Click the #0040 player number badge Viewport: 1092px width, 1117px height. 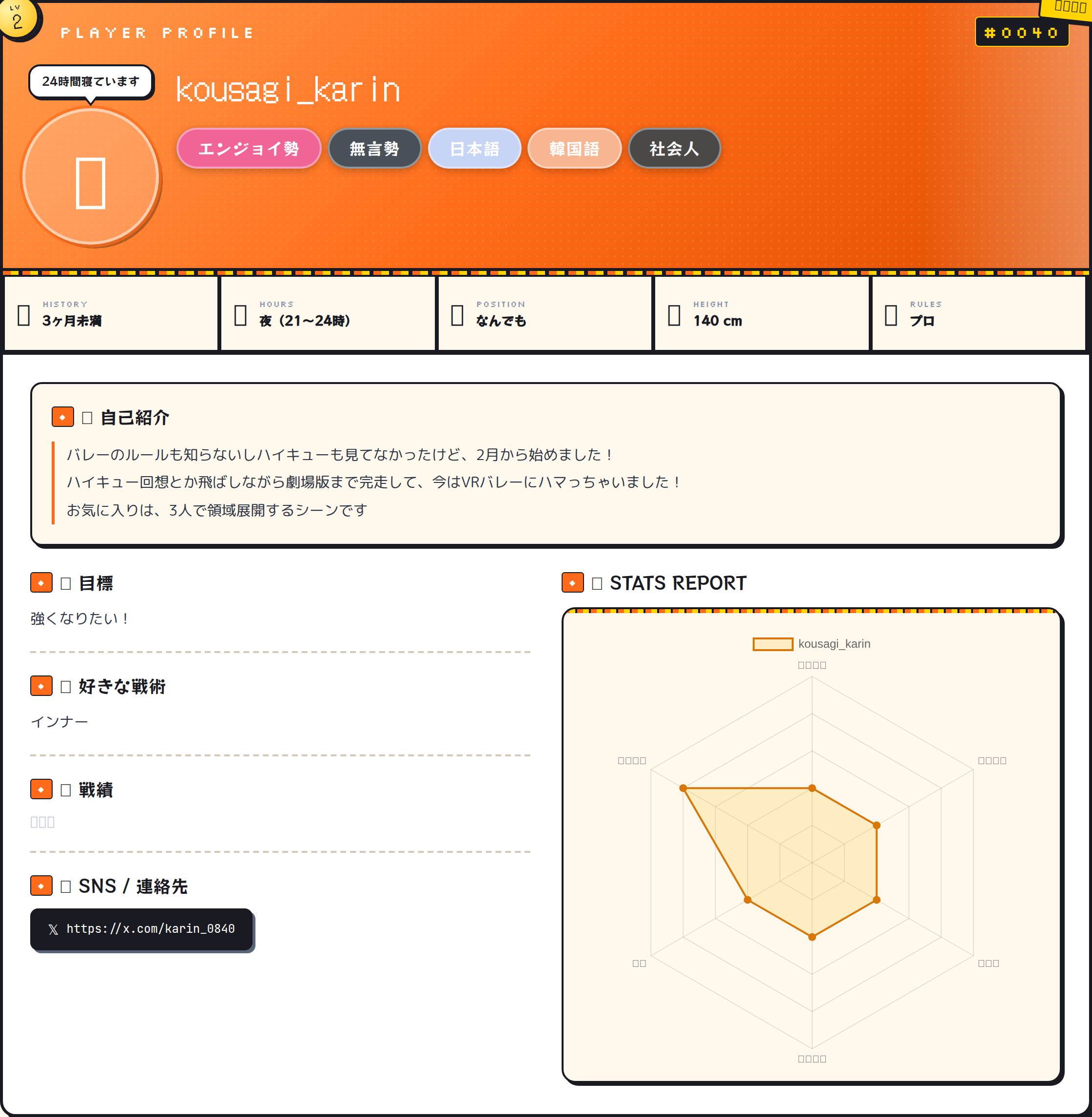[x=1021, y=33]
